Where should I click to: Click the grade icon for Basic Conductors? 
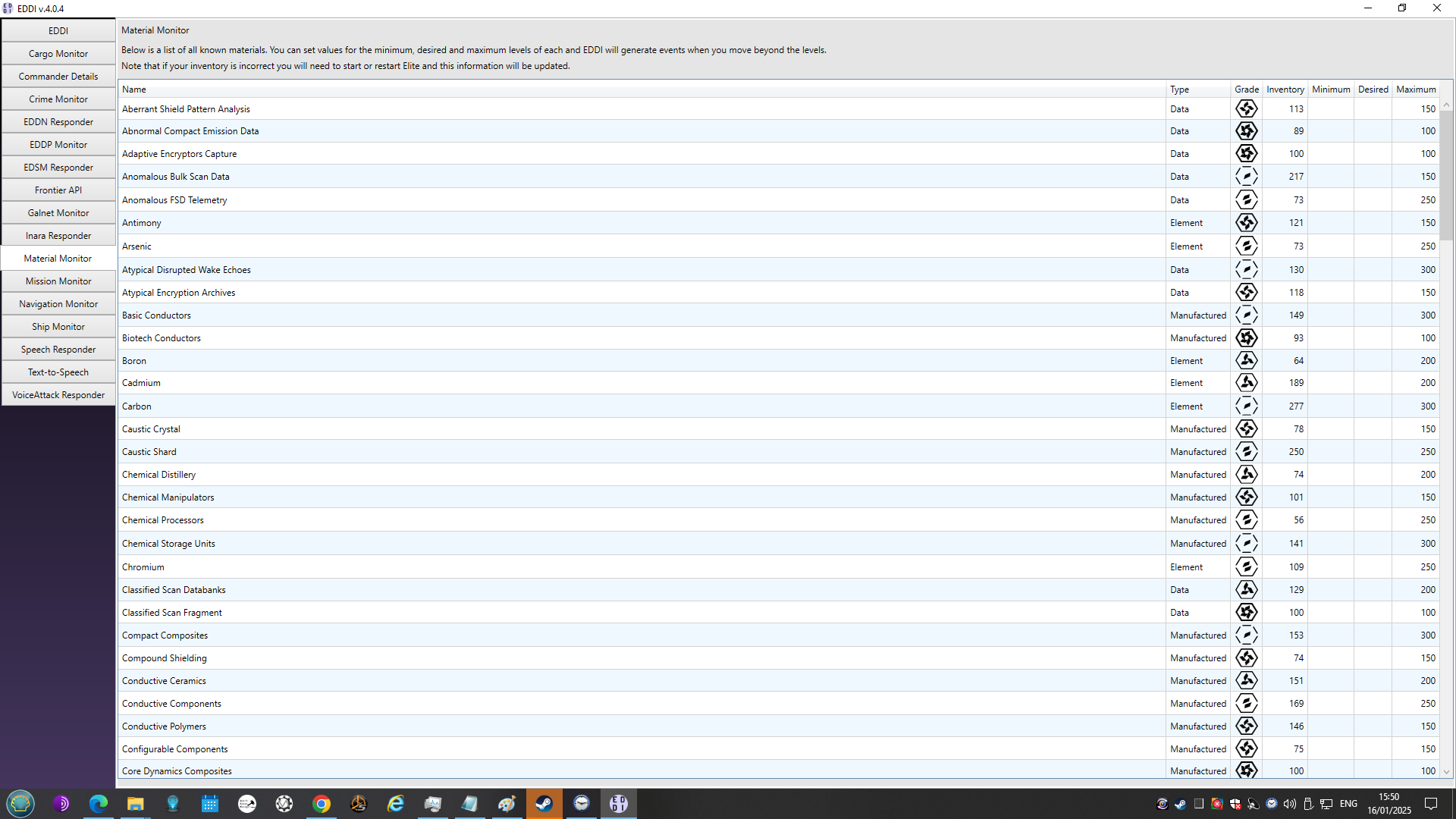pyautogui.click(x=1246, y=315)
